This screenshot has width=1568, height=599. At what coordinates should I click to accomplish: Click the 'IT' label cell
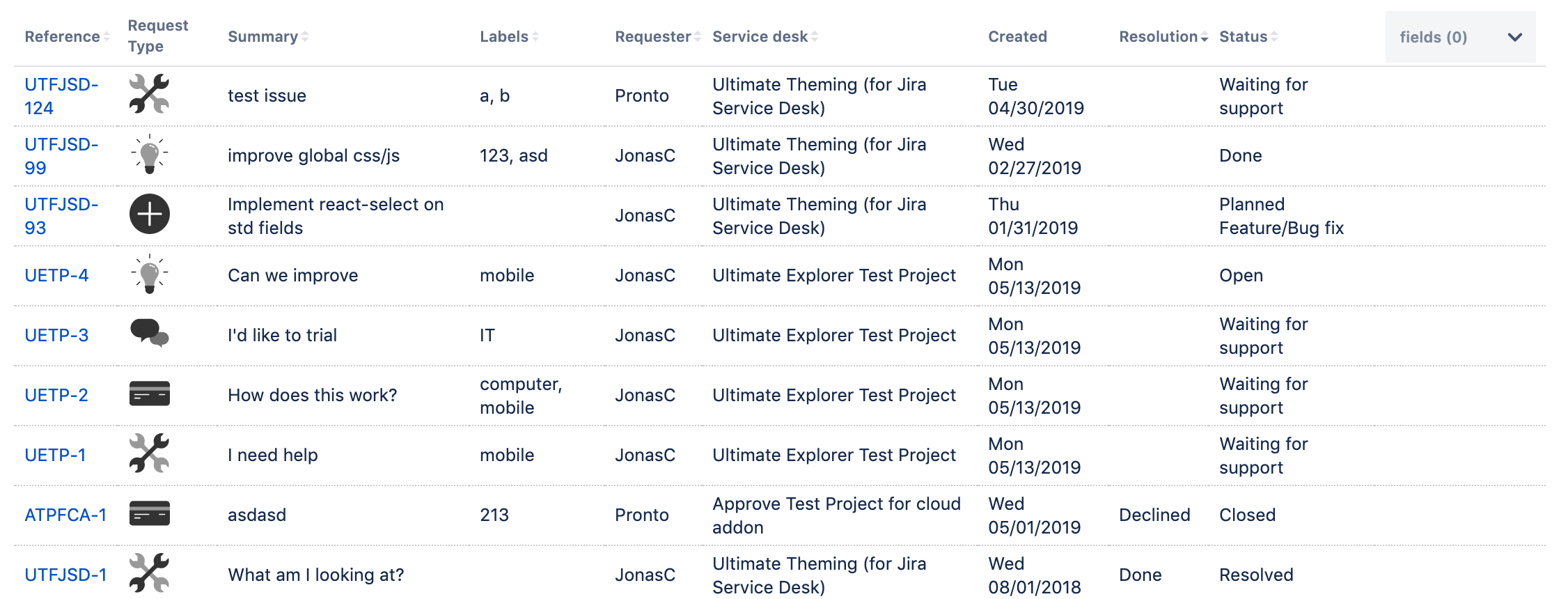[487, 335]
